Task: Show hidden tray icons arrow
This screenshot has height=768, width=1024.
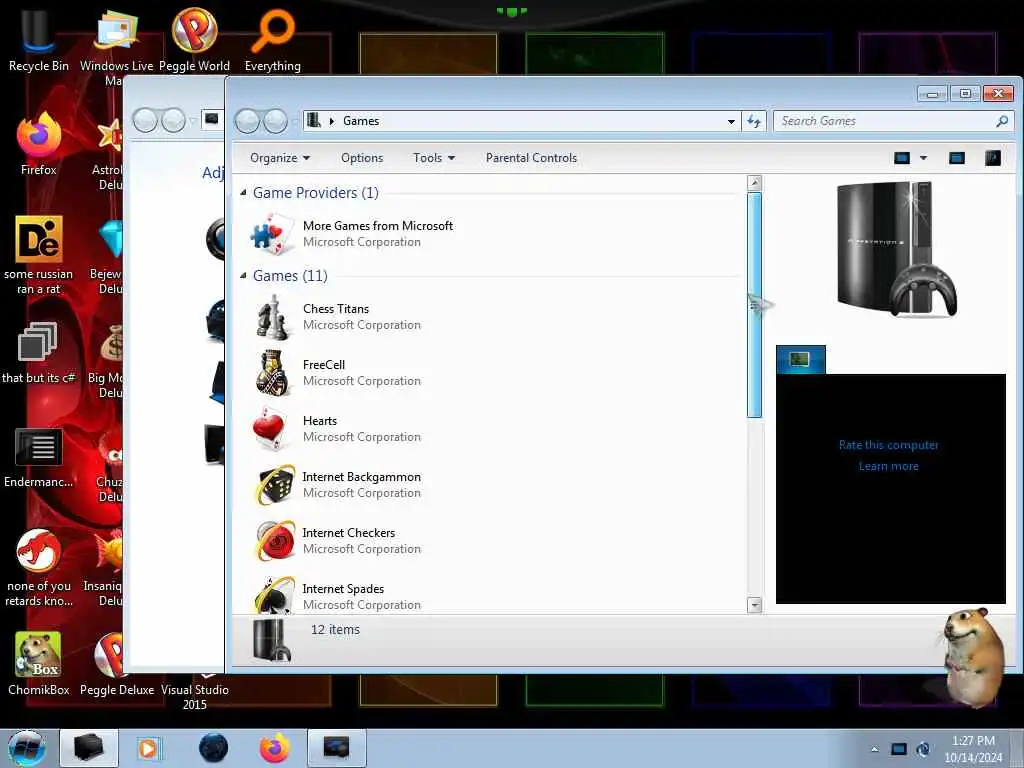Action: click(874, 749)
